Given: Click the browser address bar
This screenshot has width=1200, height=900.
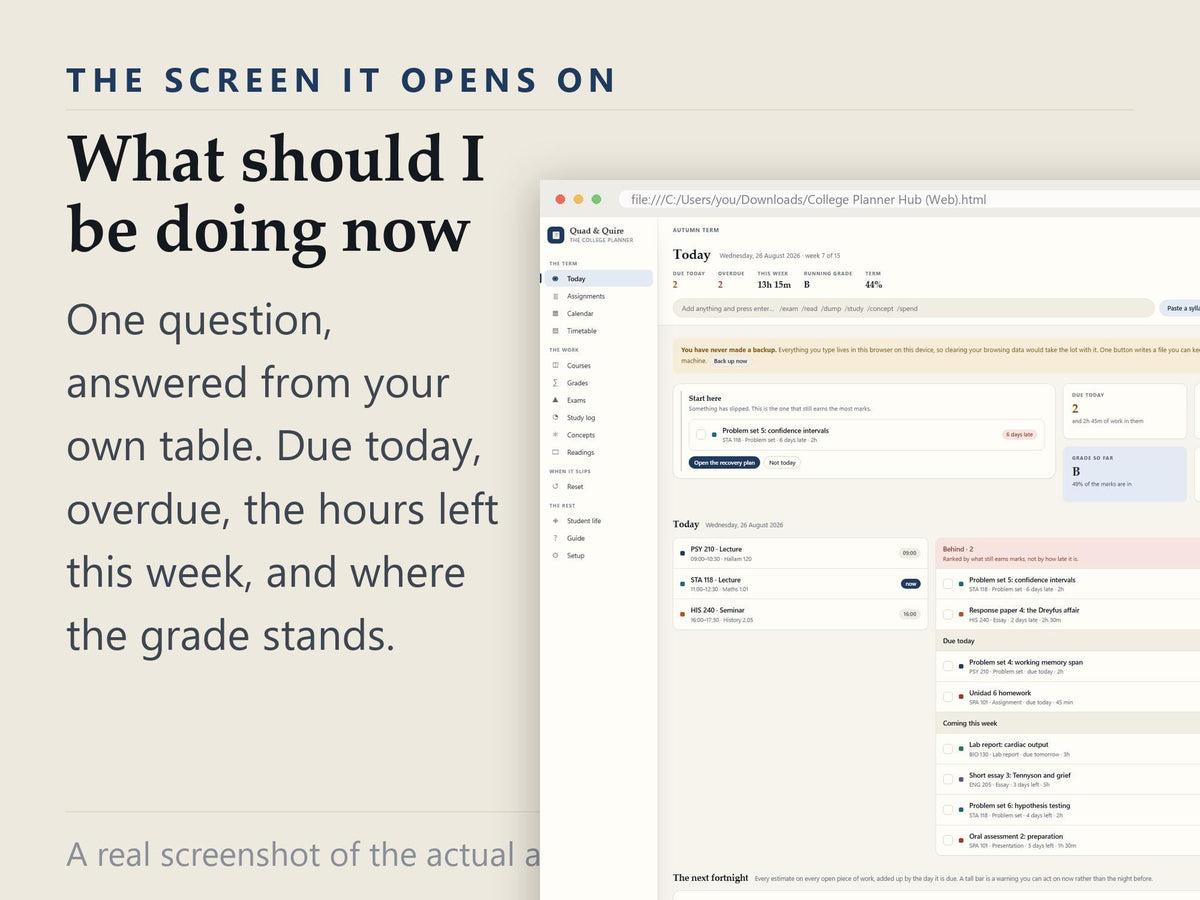Looking at the screenshot, I should click(909, 199).
